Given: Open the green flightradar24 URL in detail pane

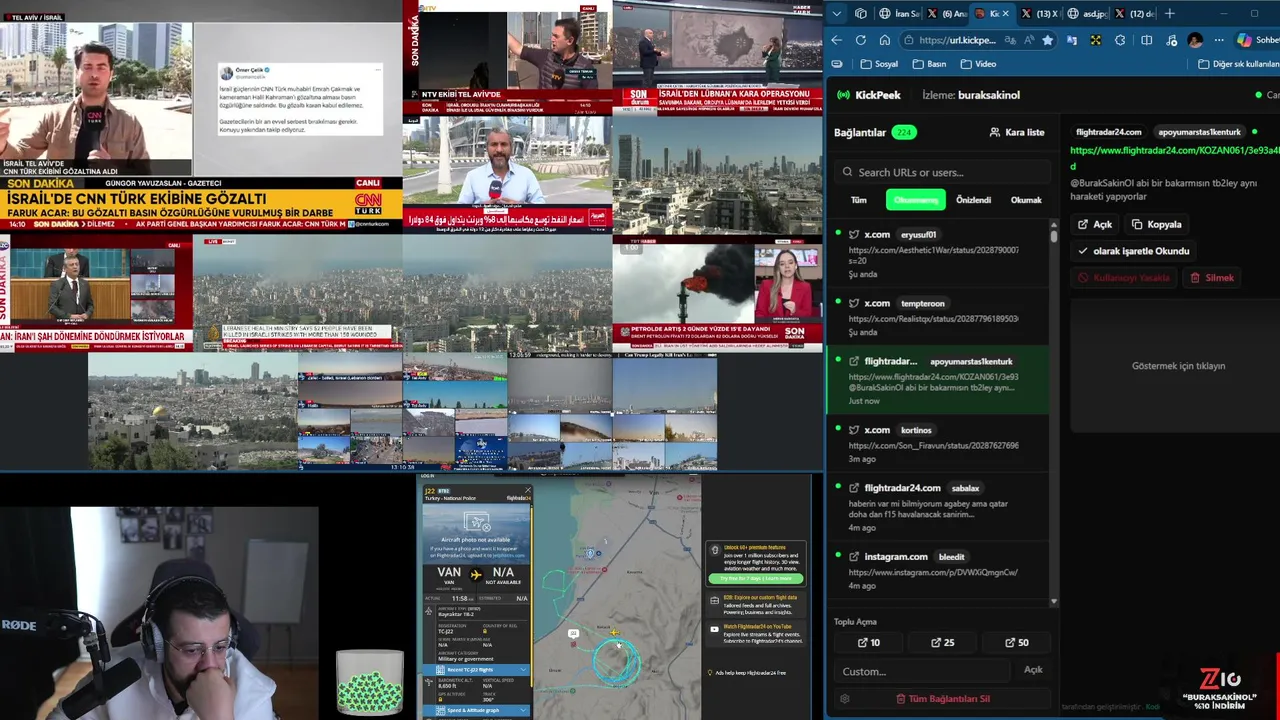Looking at the screenshot, I should pyautogui.click(x=1174, y=157).
